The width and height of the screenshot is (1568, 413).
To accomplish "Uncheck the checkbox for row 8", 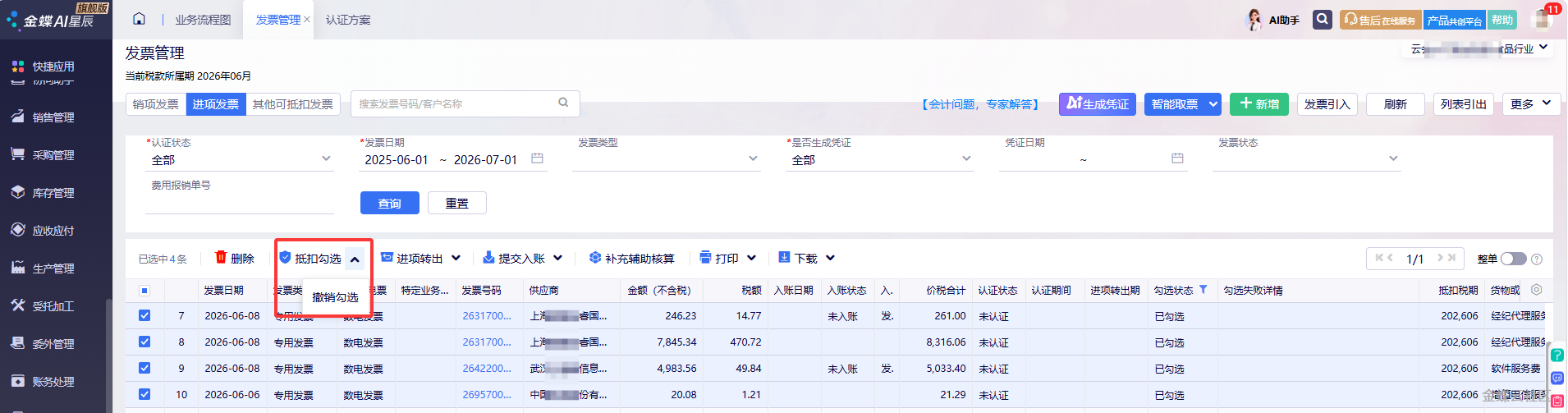I will click(144, 342).
